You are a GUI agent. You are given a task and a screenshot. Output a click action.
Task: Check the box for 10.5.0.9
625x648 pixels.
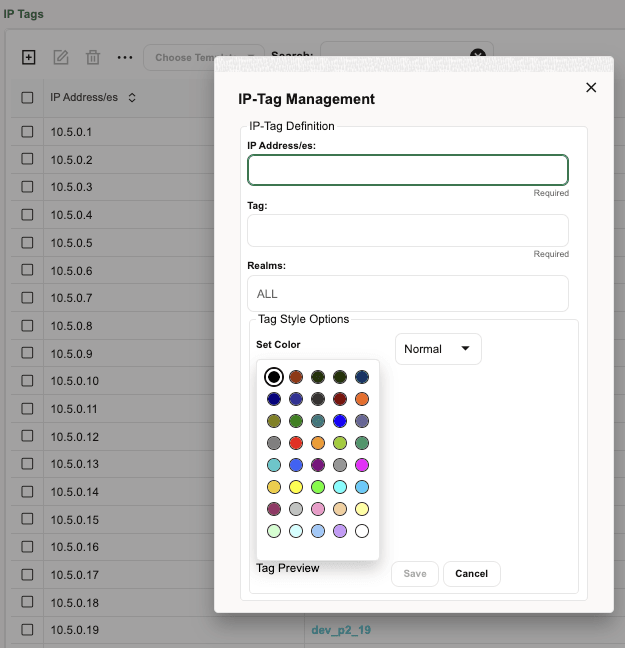(x=27, y=353)
